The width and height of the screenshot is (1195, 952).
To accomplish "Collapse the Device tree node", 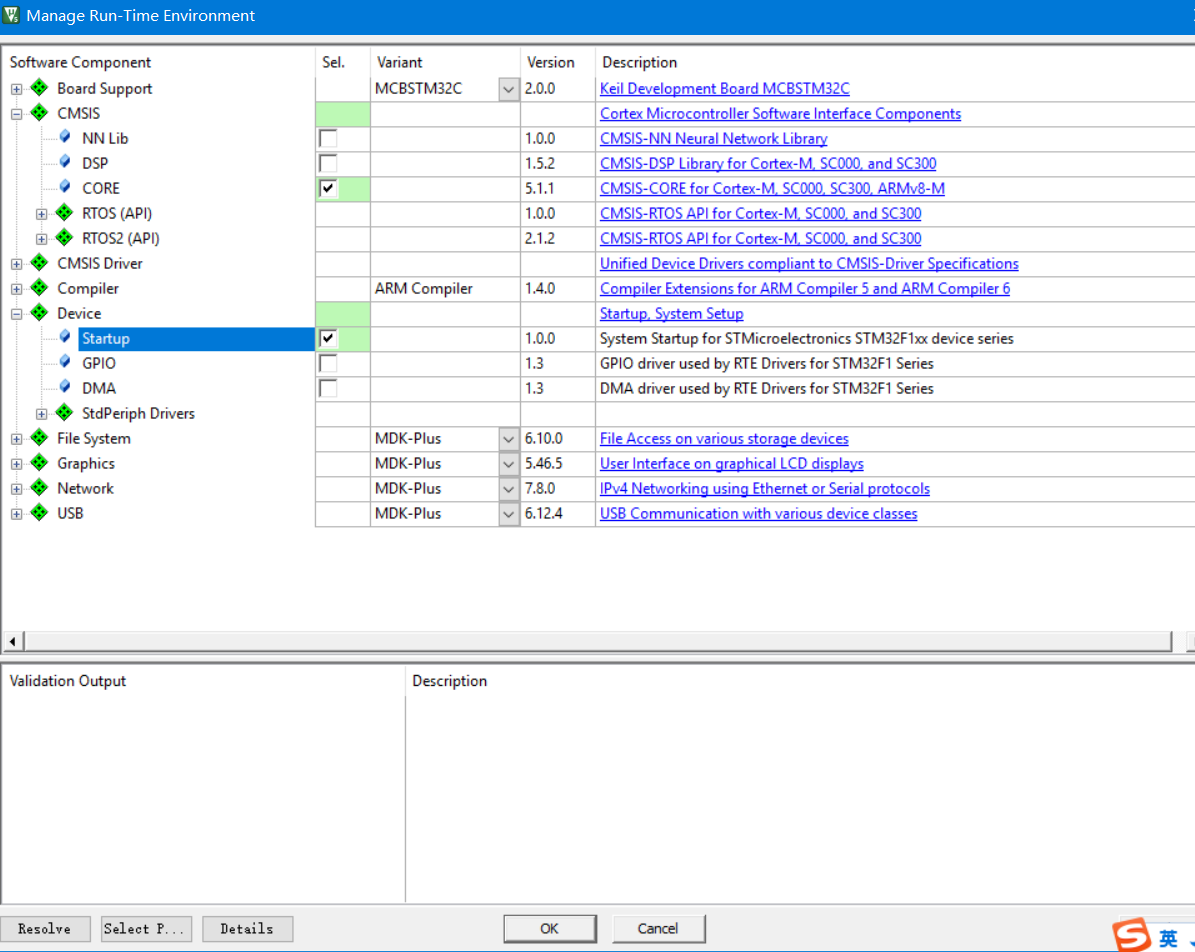I will click(x=16, y=314).
